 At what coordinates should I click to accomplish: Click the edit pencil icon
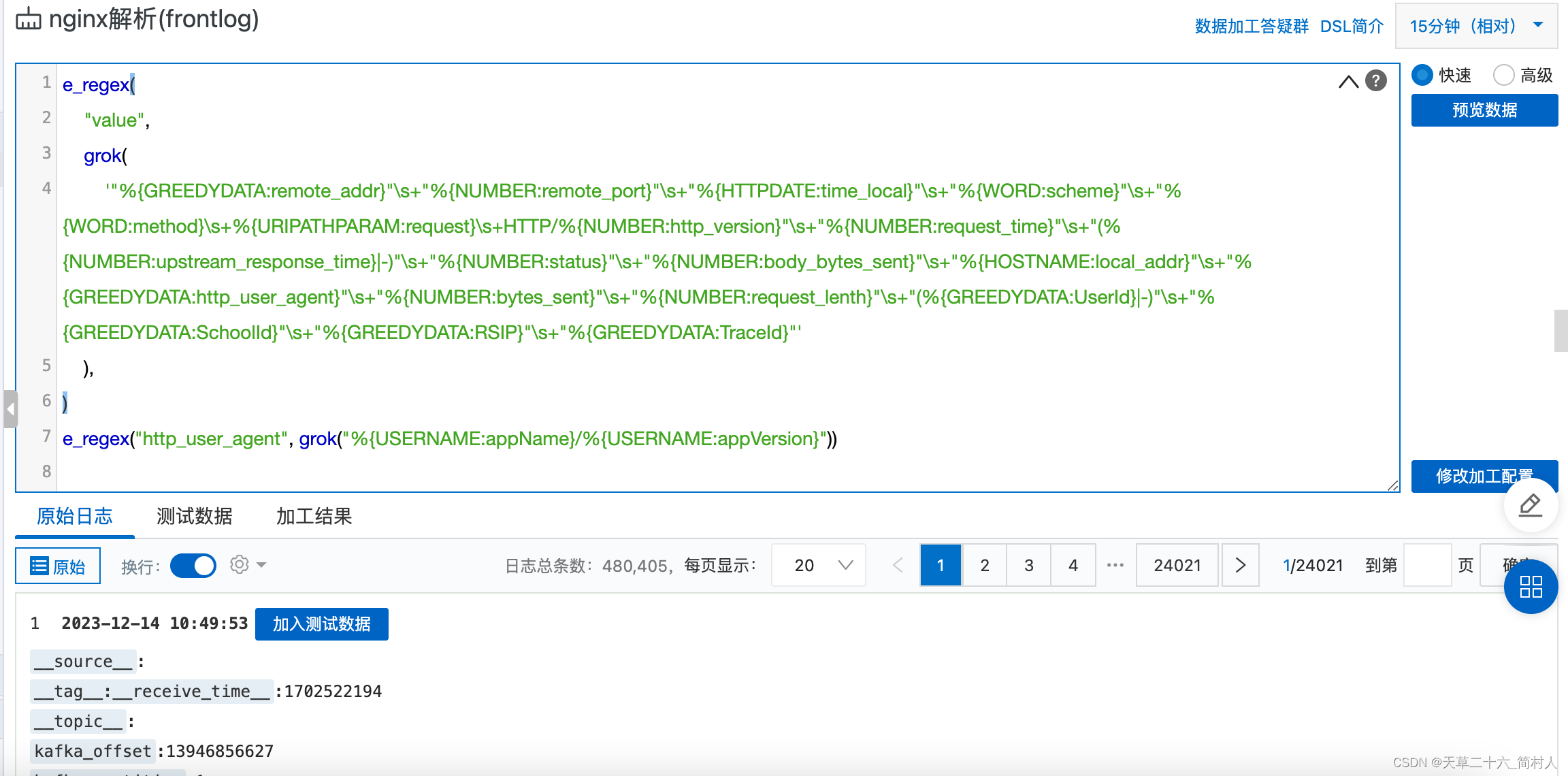tap(1530, 508)
